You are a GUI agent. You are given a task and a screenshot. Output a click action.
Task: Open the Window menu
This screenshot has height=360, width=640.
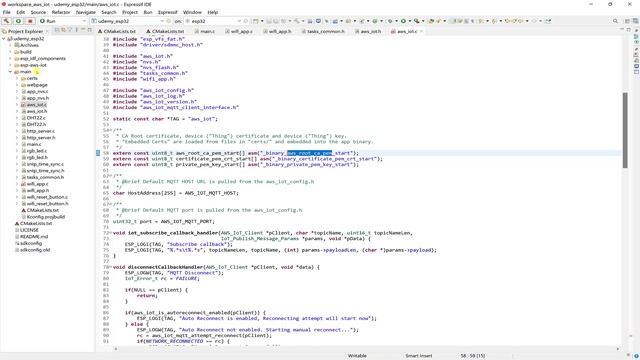(x=192, y=12)
